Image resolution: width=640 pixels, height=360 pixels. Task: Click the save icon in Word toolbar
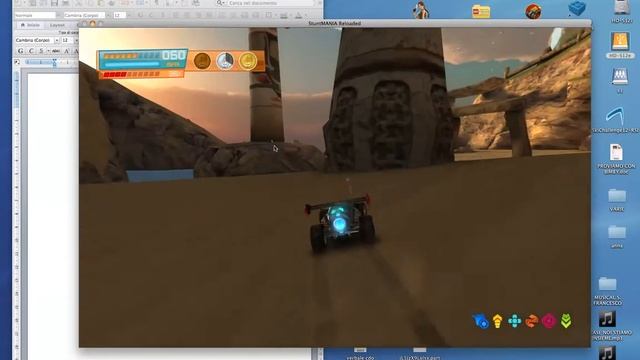coord(54,3)
